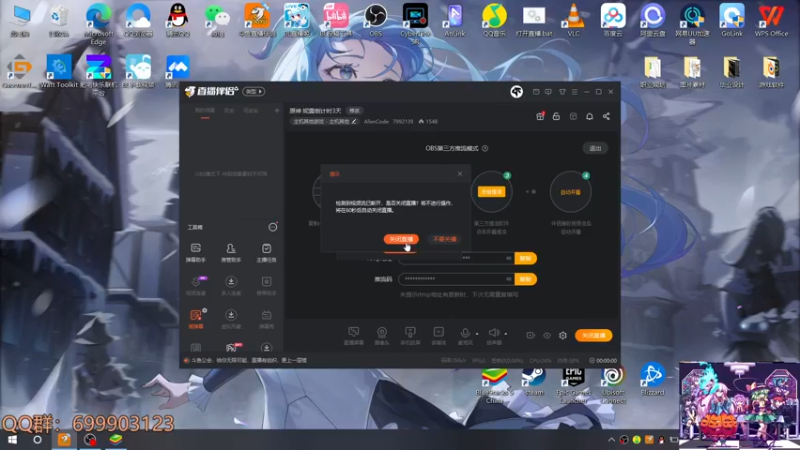Open the 弹幕助手 tool
Viewport: 800px width, 450px height.
(x=195, y=253)
